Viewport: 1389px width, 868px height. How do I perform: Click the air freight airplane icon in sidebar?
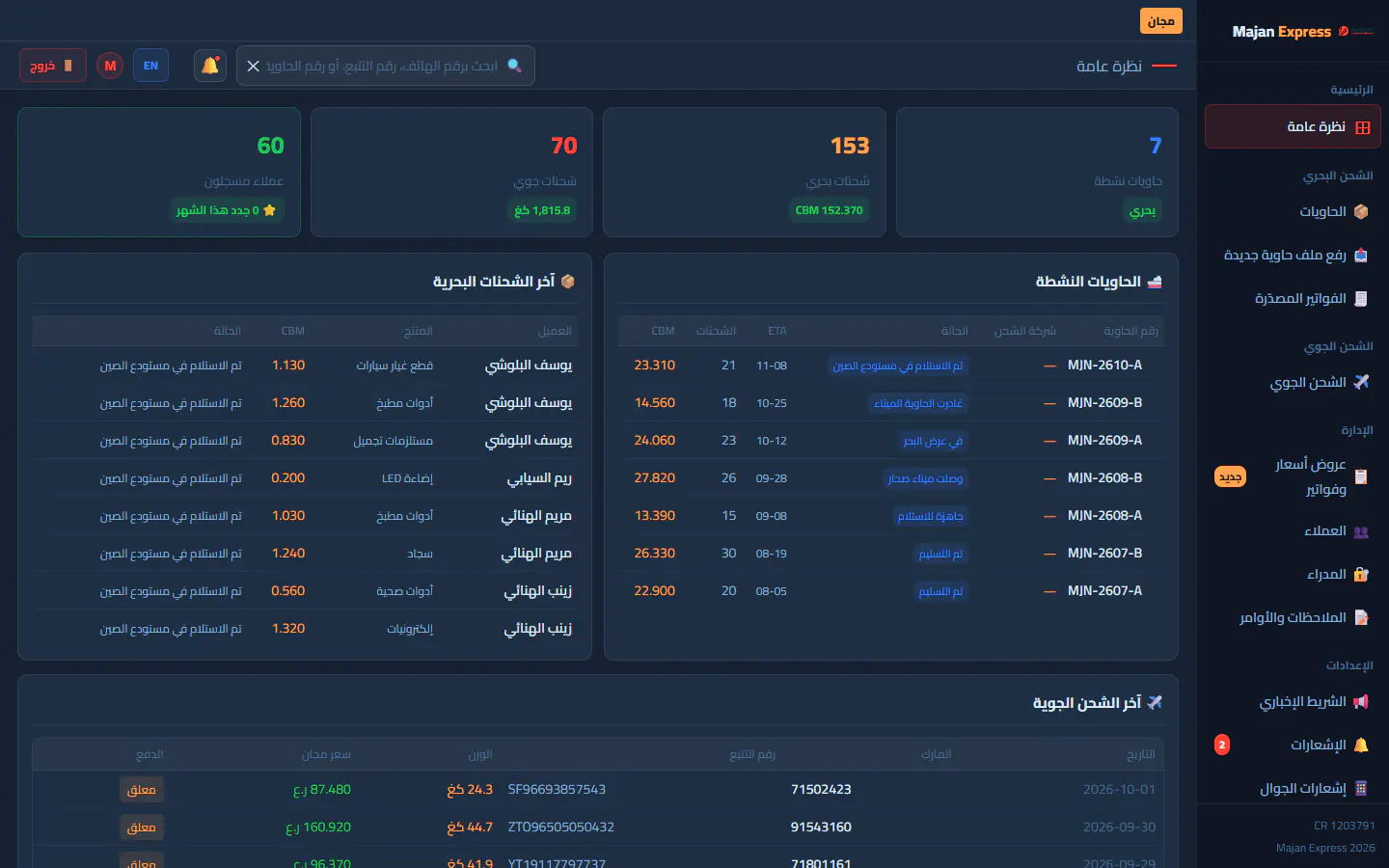click(1361, 382)
